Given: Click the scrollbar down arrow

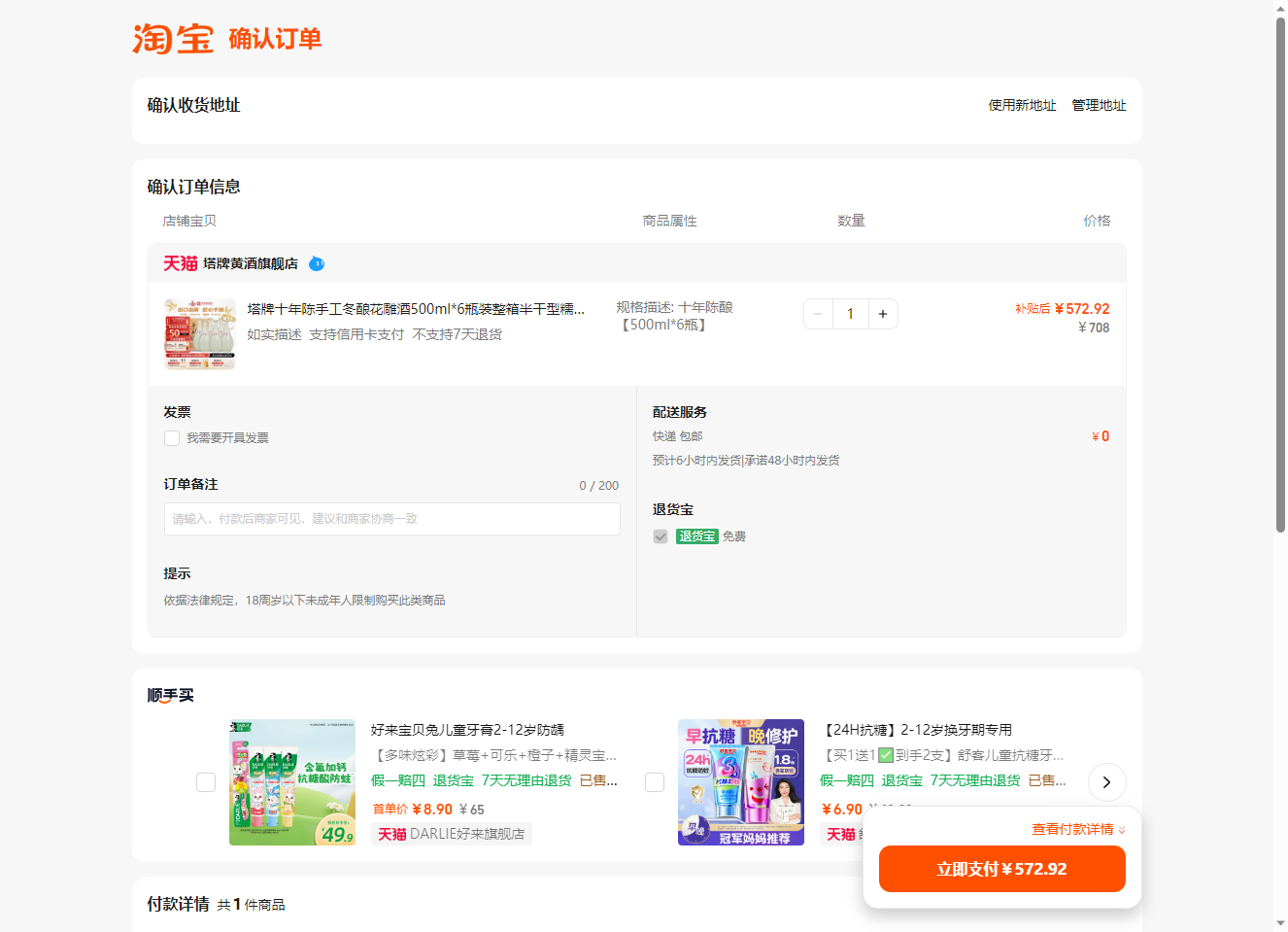Looking at the screenshot, I should pos(1280,923).
